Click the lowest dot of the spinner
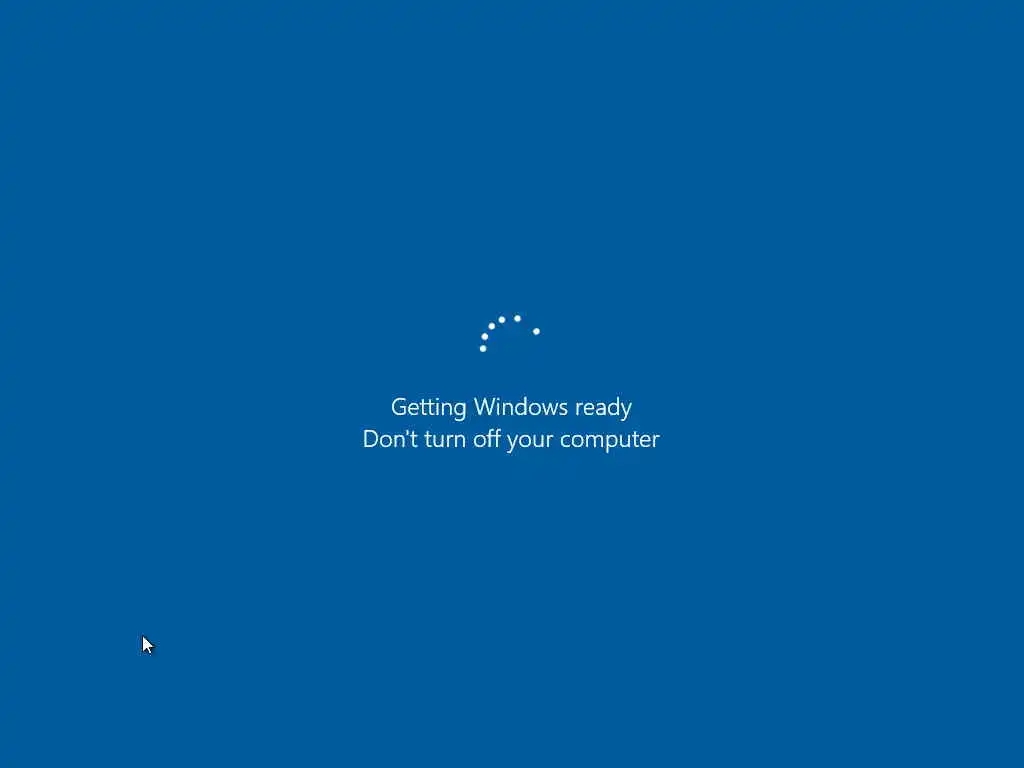This screenshot has height=768, width=1024. click(x=483, y=348)
